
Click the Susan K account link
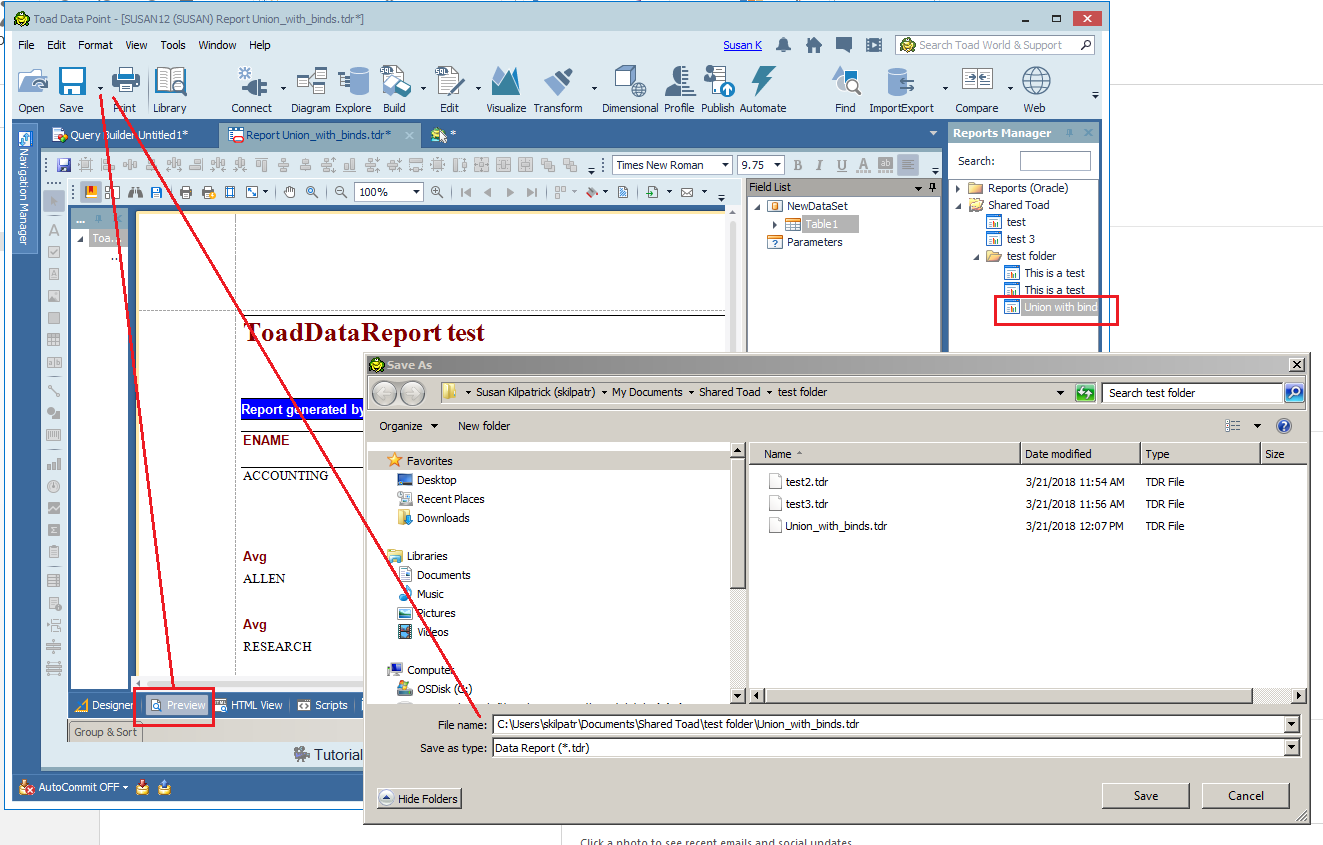point(743,45)
